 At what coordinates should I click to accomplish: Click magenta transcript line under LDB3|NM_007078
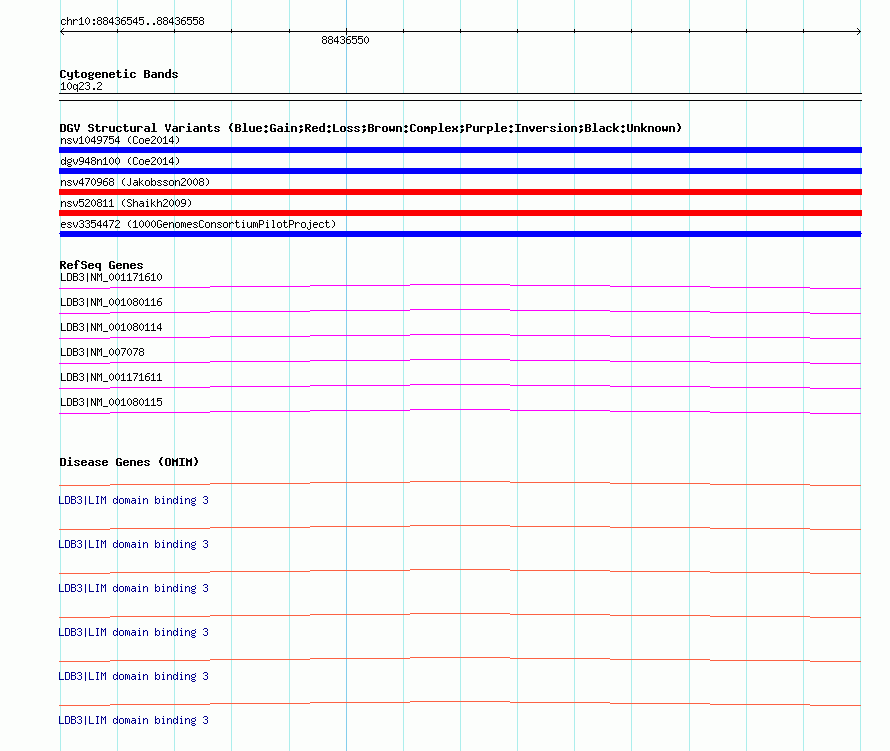pyautogui.click(x=460, y=361)
